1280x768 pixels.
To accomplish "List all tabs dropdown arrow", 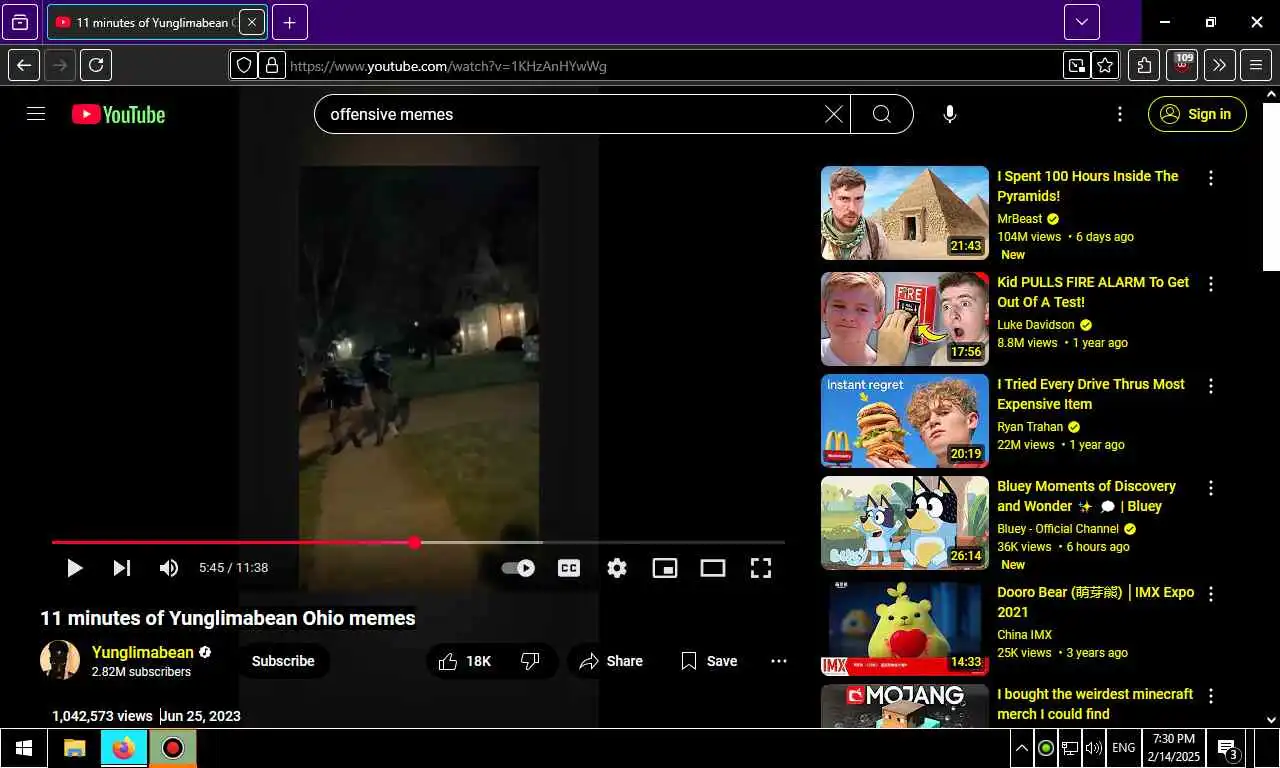I will pyautogui.click(x=1082, y=22).
